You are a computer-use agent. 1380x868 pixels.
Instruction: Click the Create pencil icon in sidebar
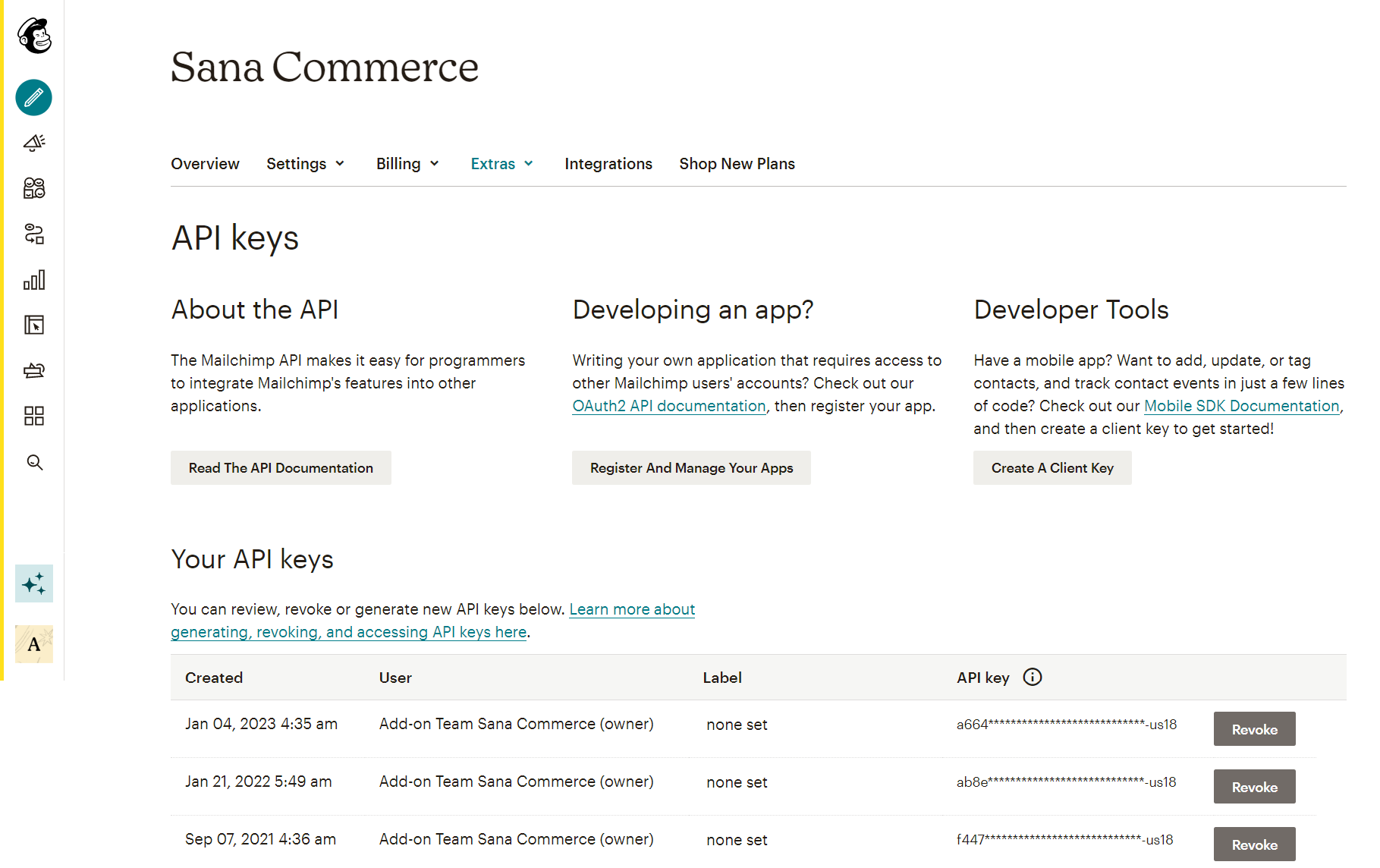(x=34, y=98)
